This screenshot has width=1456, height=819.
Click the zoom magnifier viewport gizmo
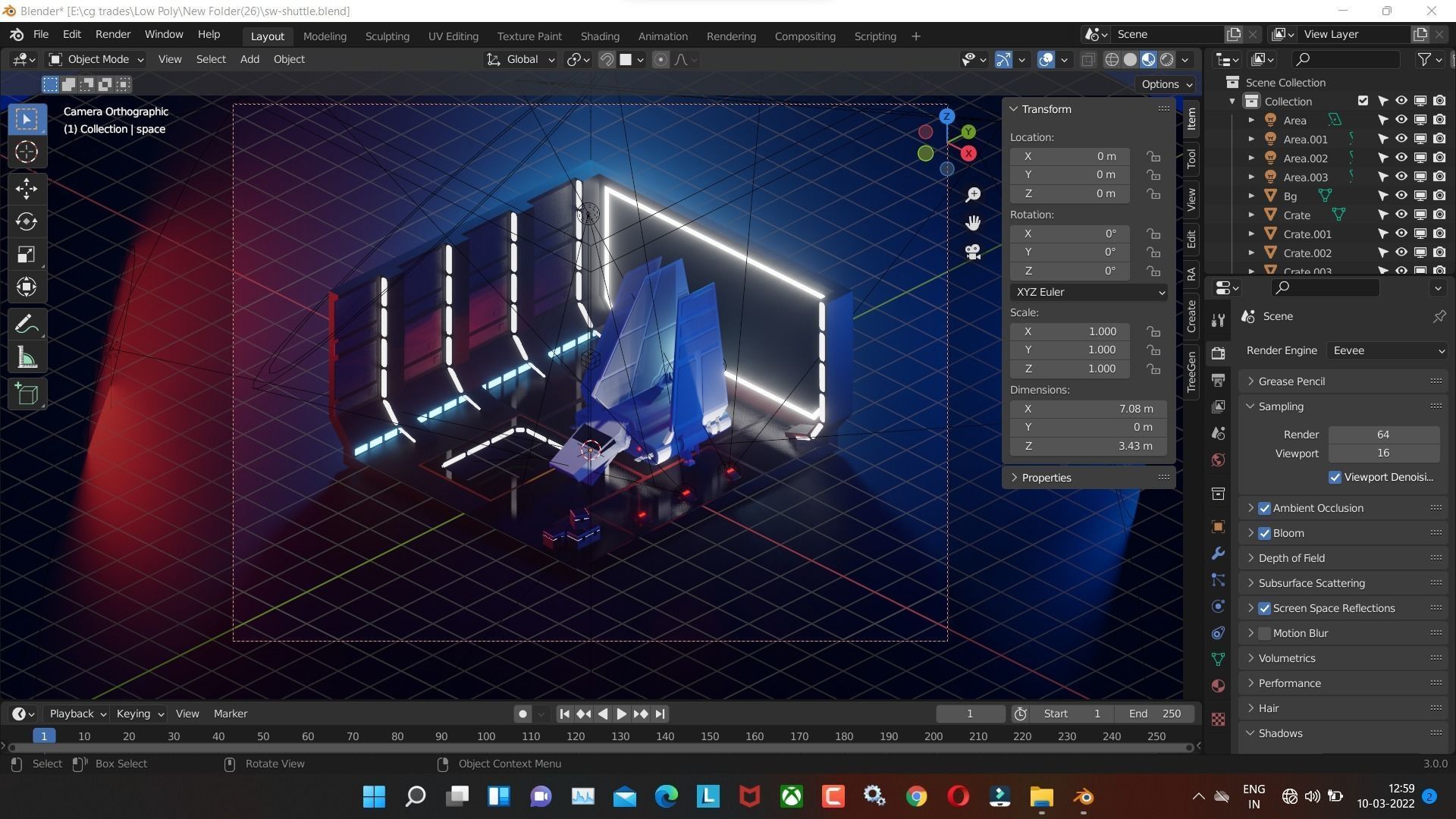pos(973,195)
